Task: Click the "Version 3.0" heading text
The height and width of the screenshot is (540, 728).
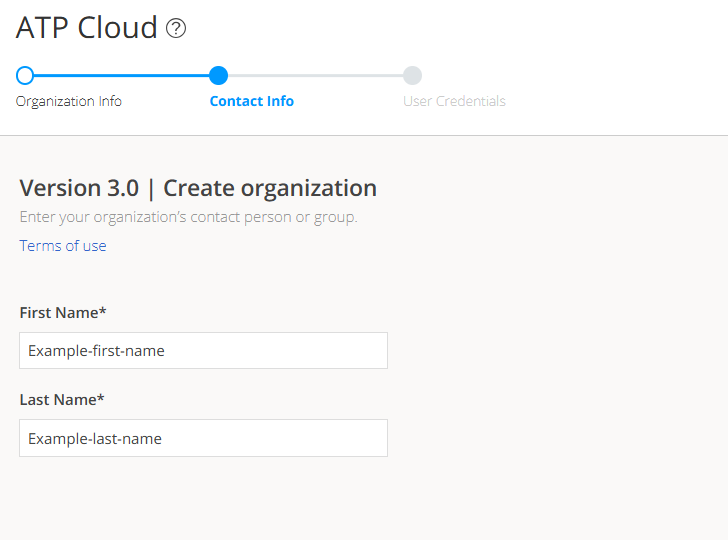Action: (x=79, y=188)
